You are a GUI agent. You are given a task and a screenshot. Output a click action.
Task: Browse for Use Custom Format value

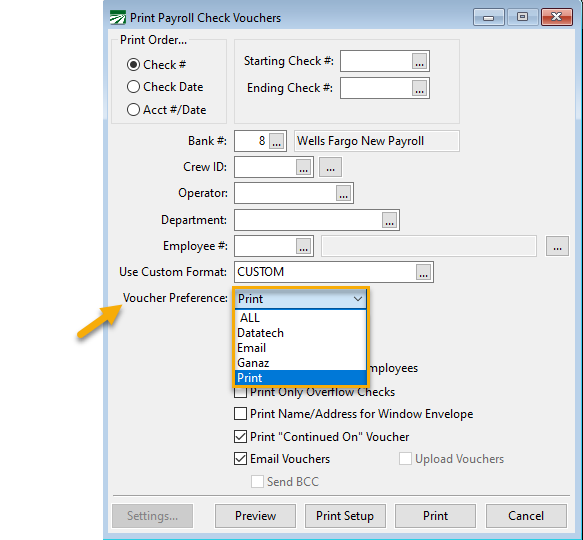click(423, 272)
